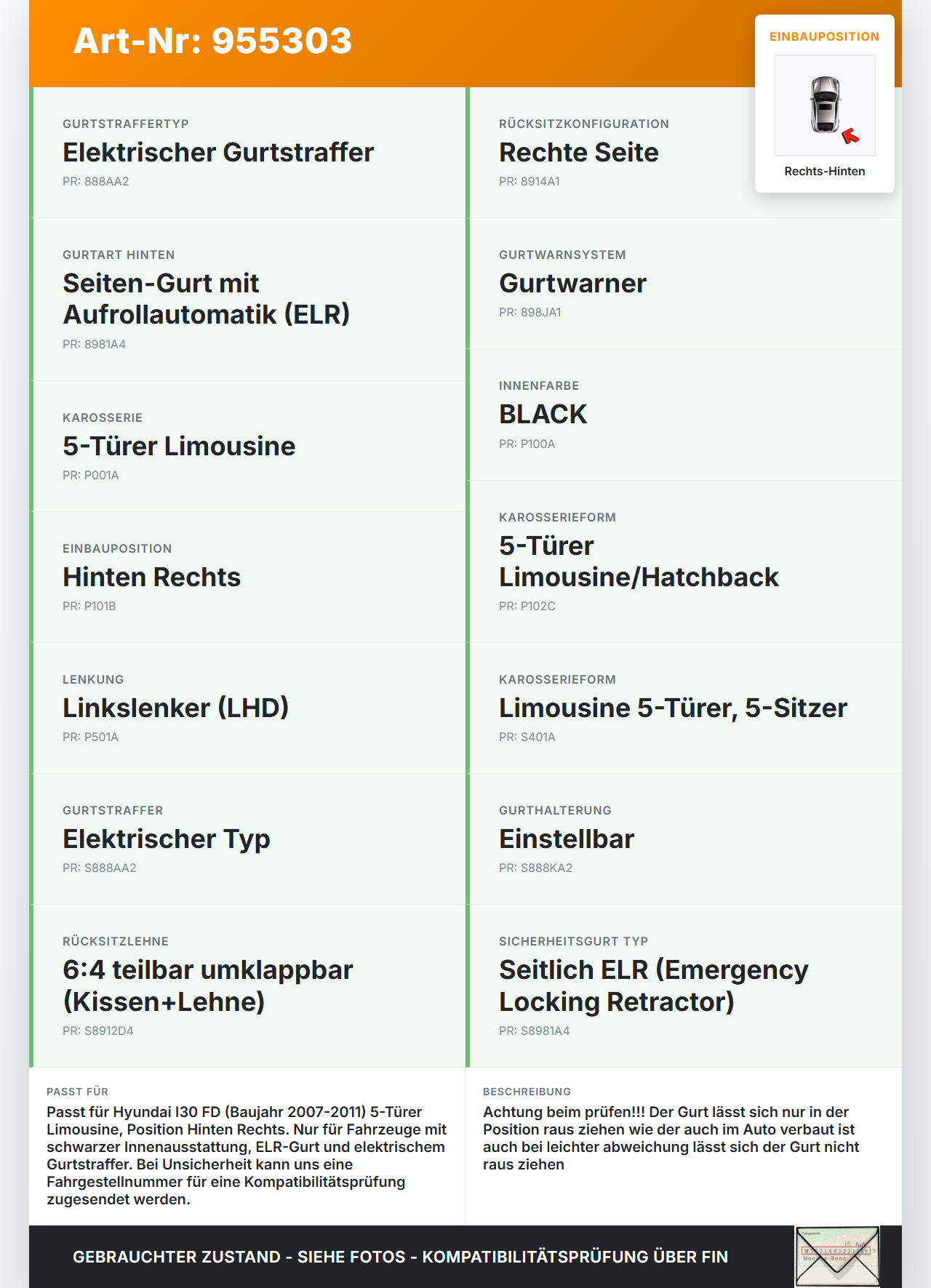Select the Art-Nr: 955303 header title
Screen dimensions: 931x1288
[212, 41]
